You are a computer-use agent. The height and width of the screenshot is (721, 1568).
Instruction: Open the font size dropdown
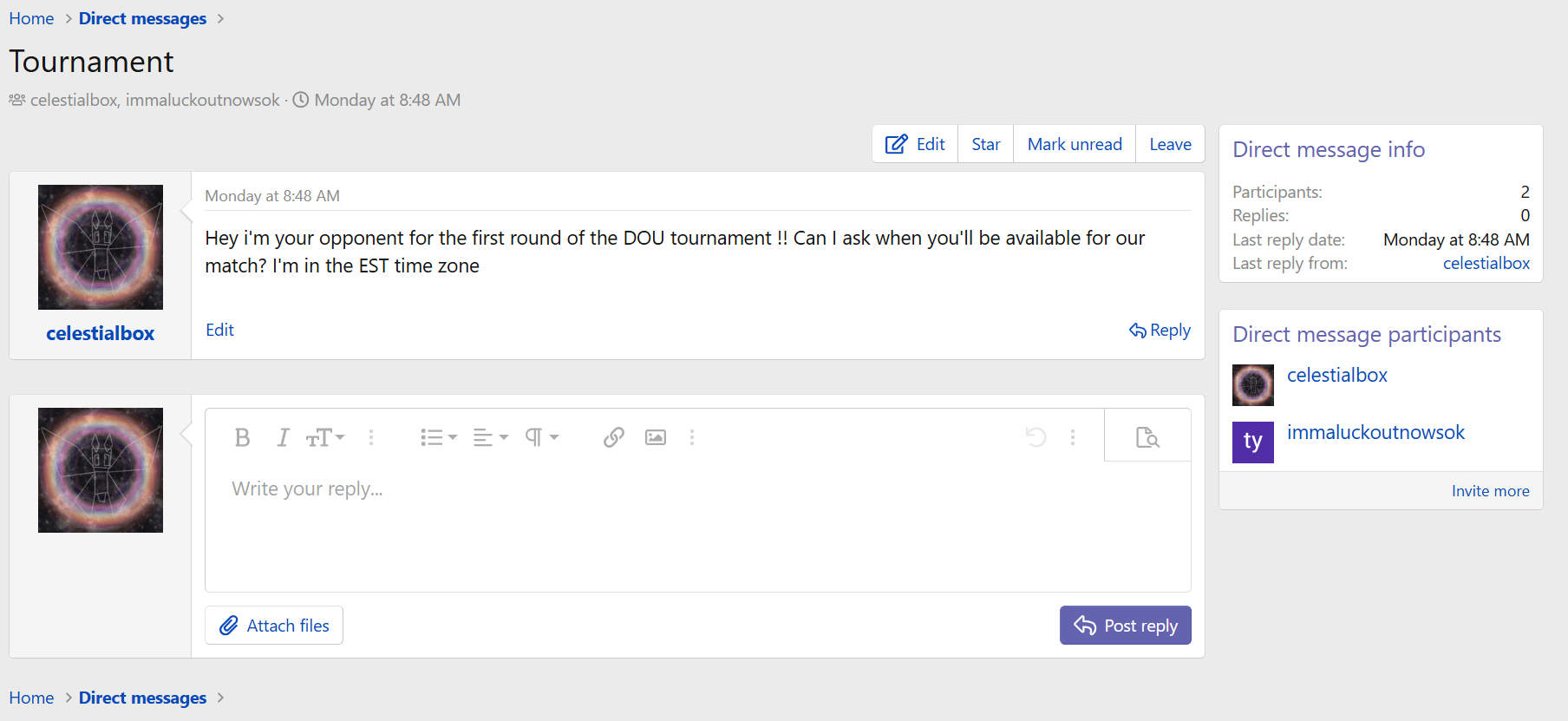pos(325,437)
